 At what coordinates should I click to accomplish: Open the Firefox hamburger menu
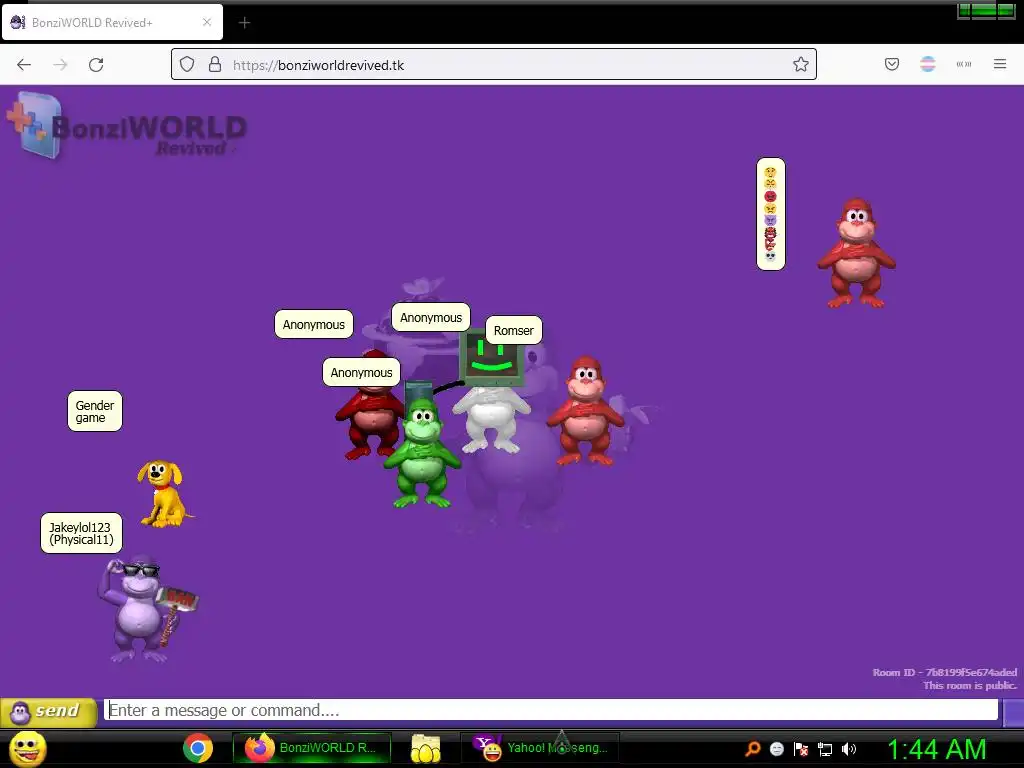click(1000, 64)
